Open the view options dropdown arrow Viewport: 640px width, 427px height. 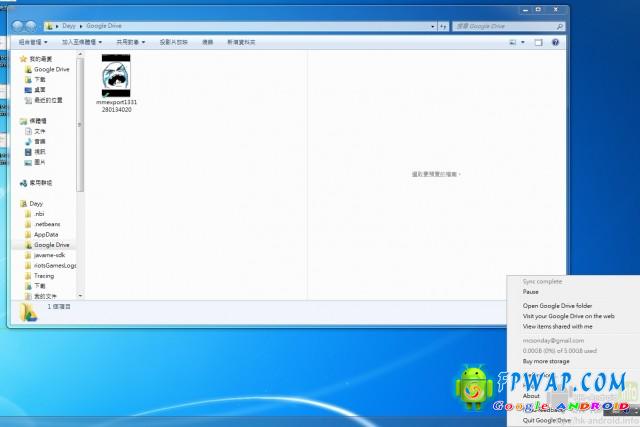pyautogui.click(x=522, y=42)
